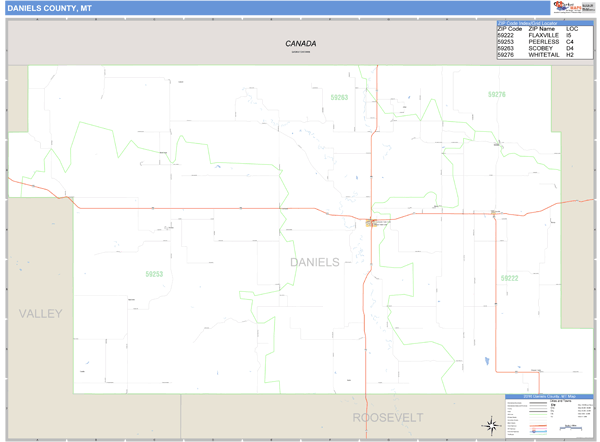Screen dimensions: 600x442
Task: Click the Scobey city marker on map
Action: (372, 223)
